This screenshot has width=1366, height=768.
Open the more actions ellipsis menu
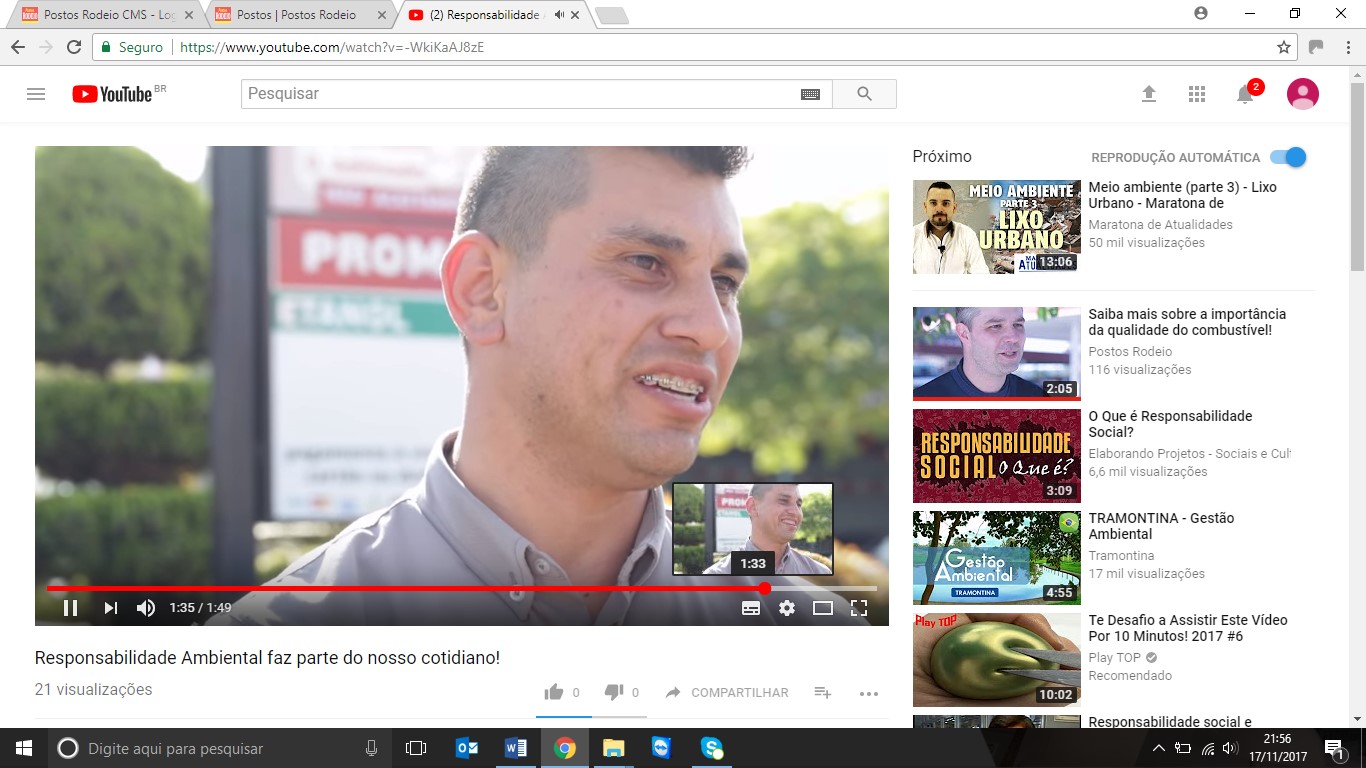(868, 693)
